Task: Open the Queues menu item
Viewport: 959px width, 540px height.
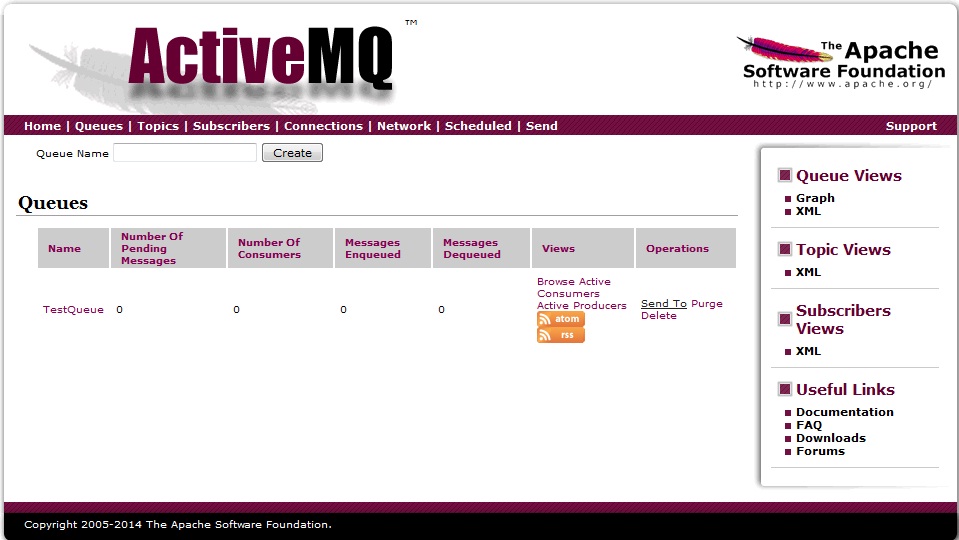Action: (x=98, y=126)
